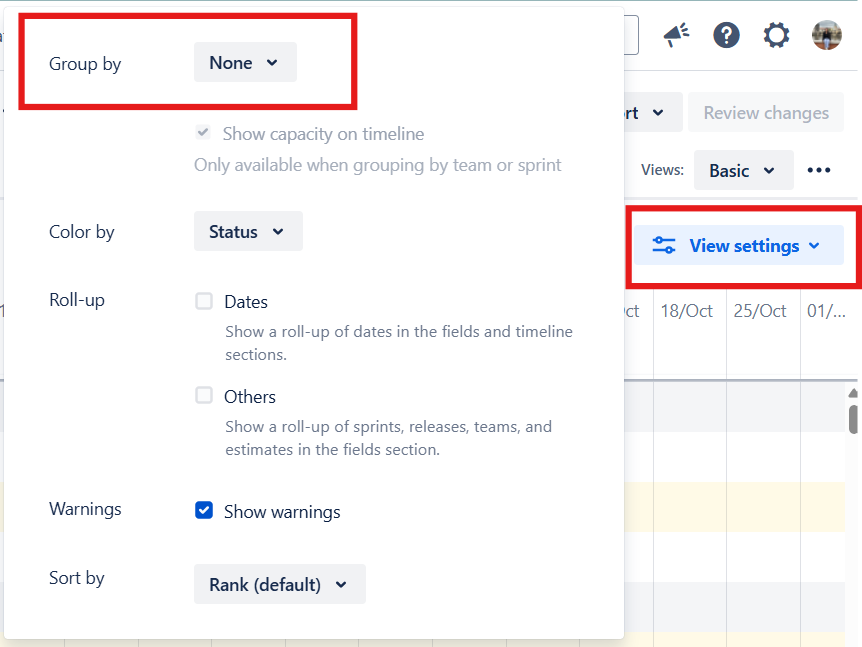Click the scrollbar up arrow
This screenshot has height=647, width=862.
(853, 393)
